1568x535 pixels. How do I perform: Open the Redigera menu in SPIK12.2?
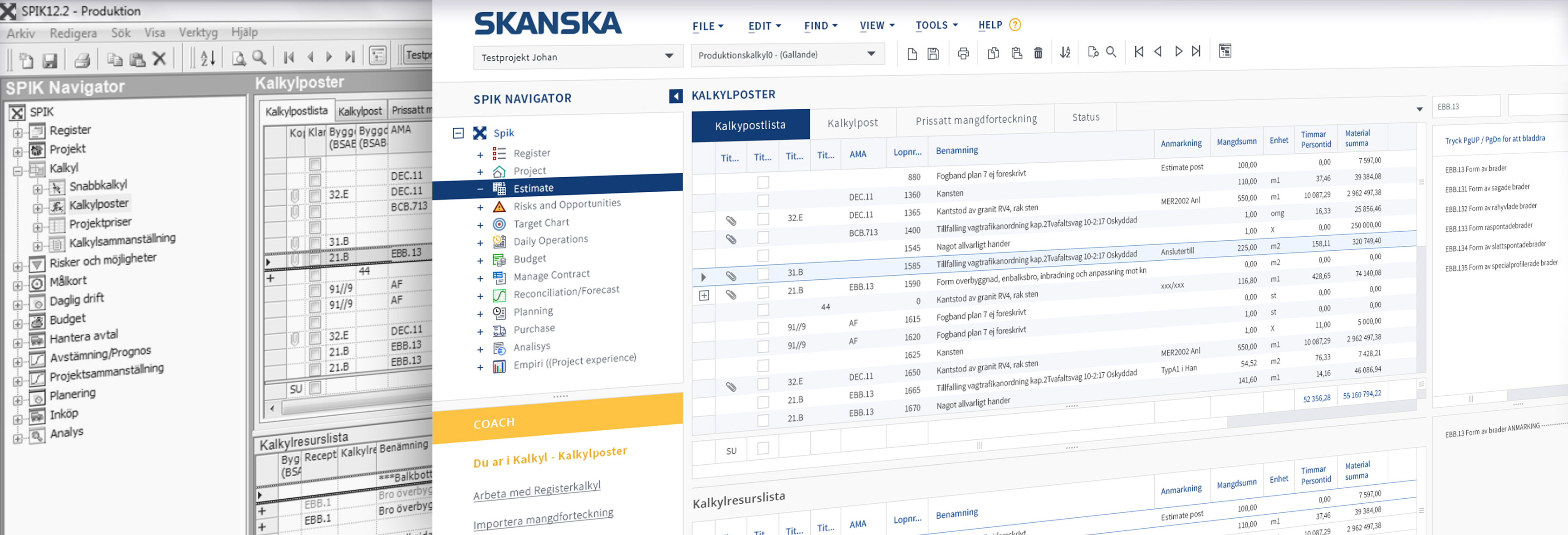click(x=73, y=34)
